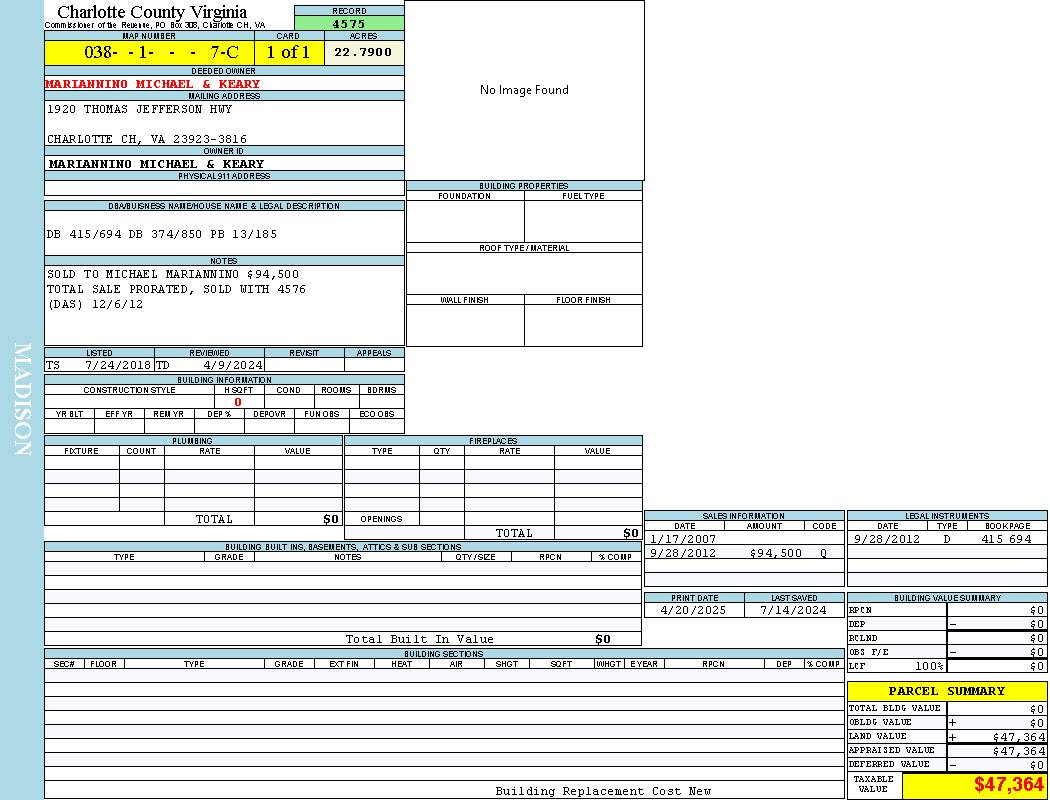
Task: Click the land value $47,364 row
Action: click(x=946, y=736)
